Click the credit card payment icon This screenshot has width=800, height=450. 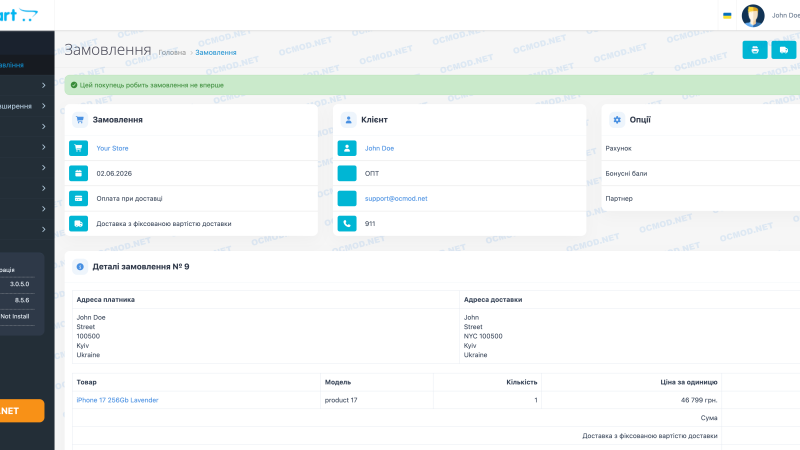(78, 198)
